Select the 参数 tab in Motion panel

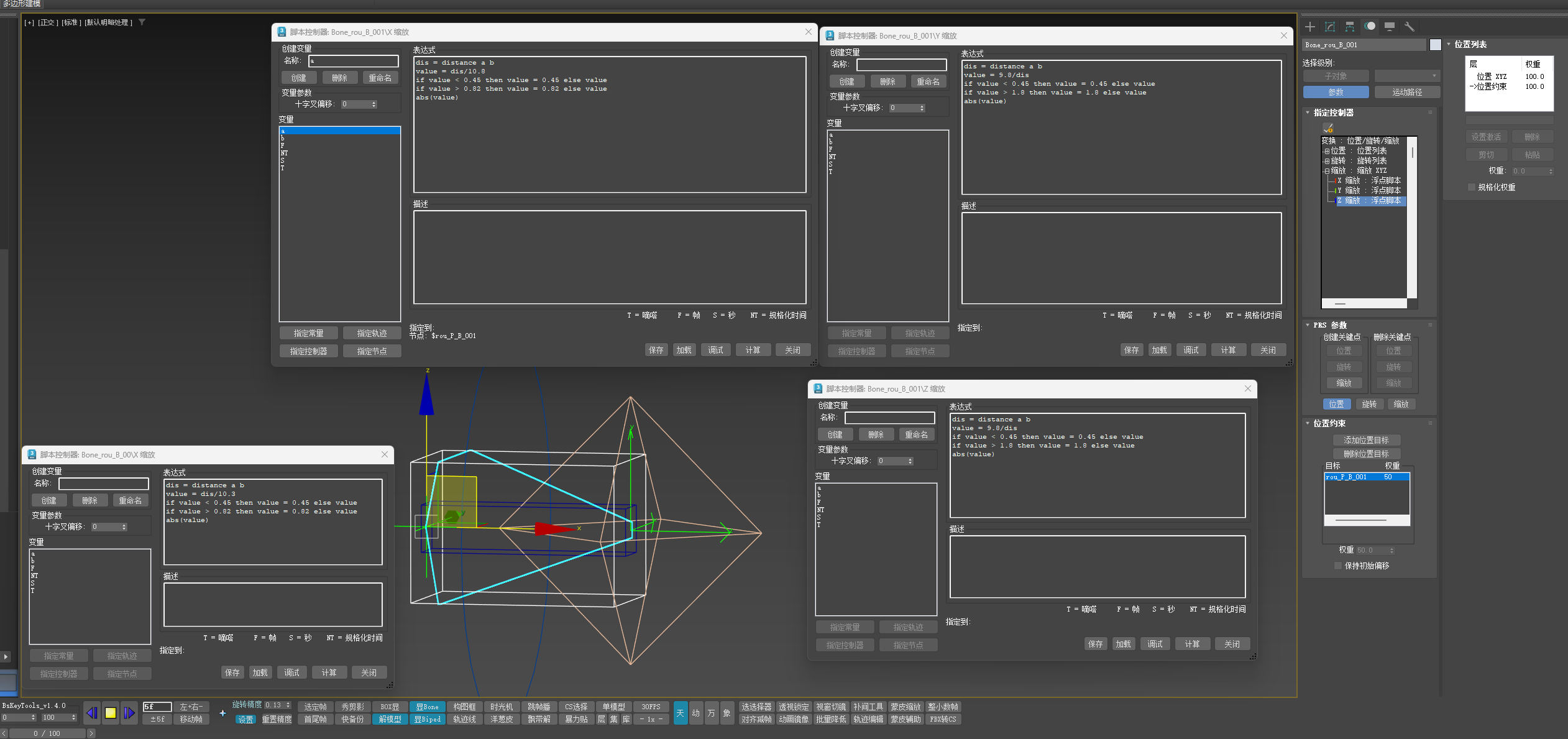[1336, 92]
